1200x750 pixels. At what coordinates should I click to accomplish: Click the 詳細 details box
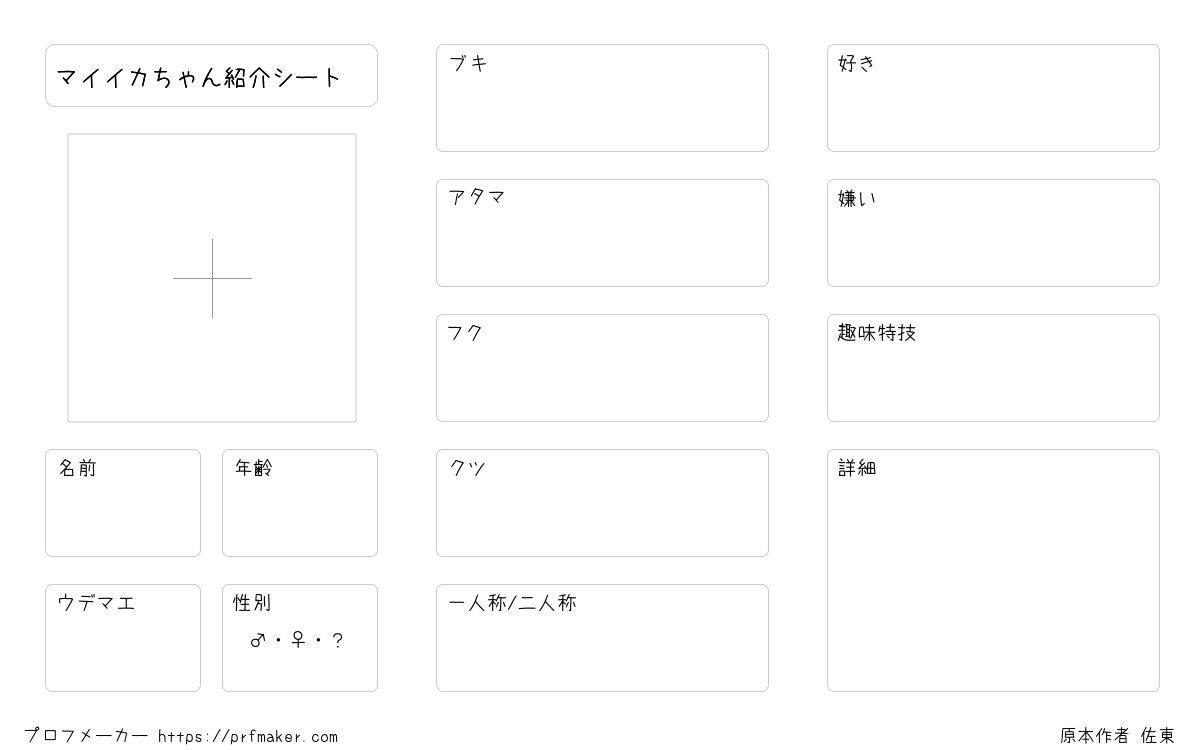(x=993, y=570)
